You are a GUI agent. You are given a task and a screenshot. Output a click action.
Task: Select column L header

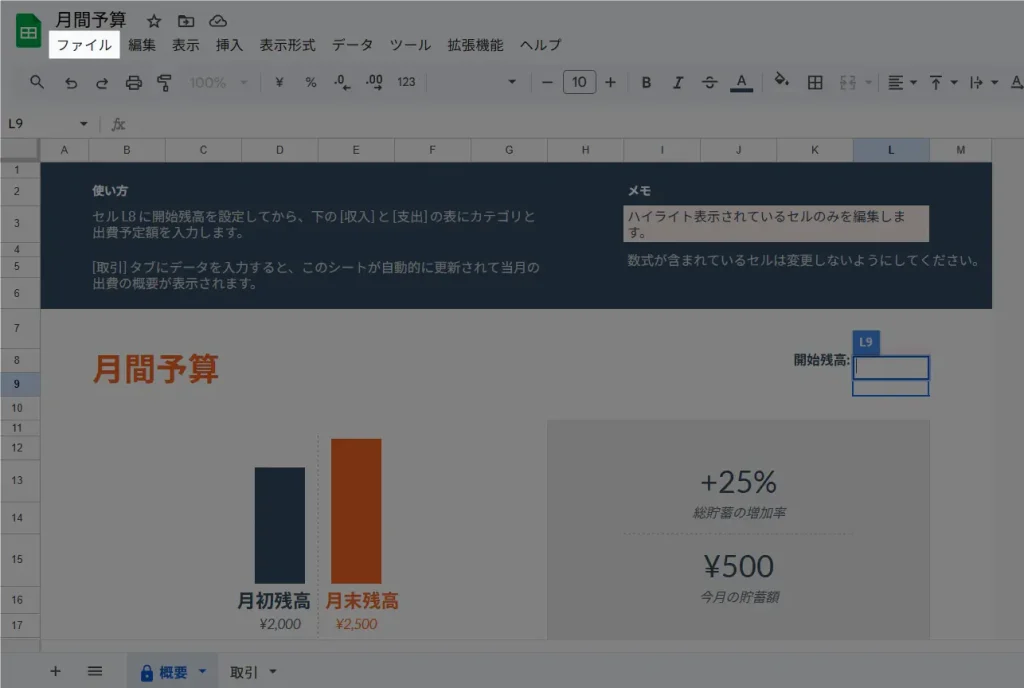pyautogui.click(x=891, y=150)
